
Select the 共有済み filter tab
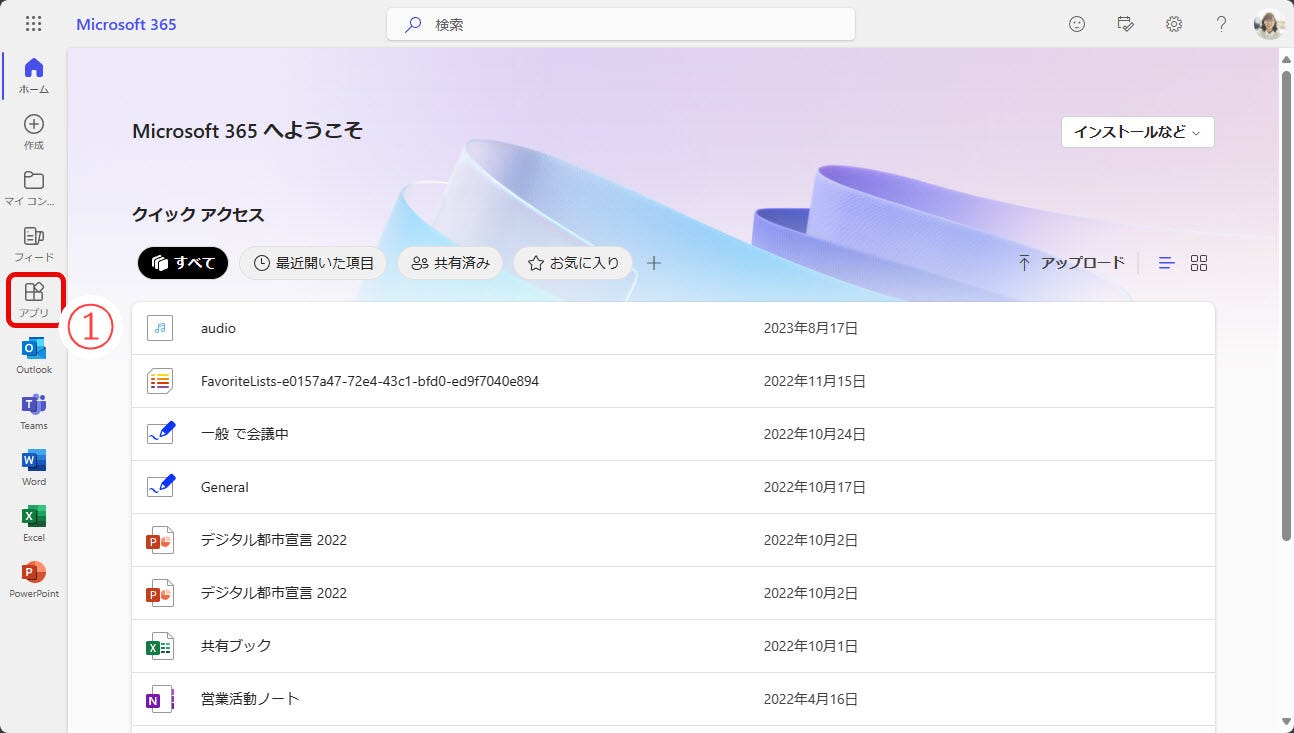(x=450, y=263)
